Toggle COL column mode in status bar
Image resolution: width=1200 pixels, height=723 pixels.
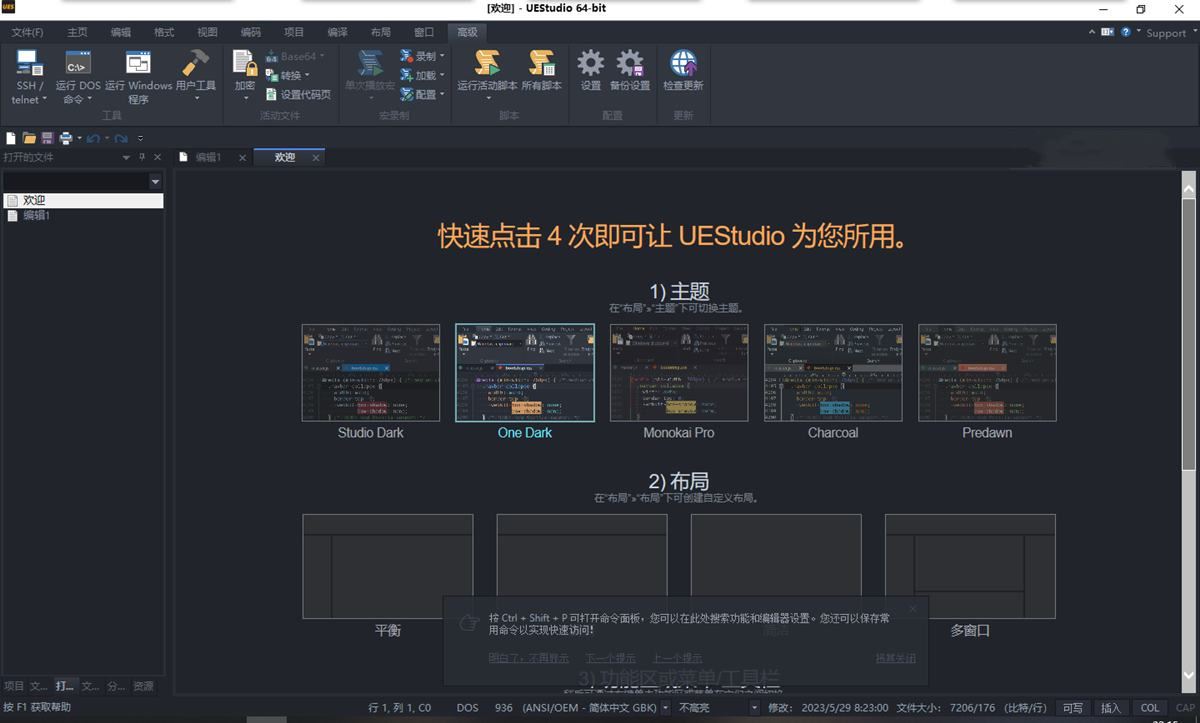click(x=1150, y=708)
